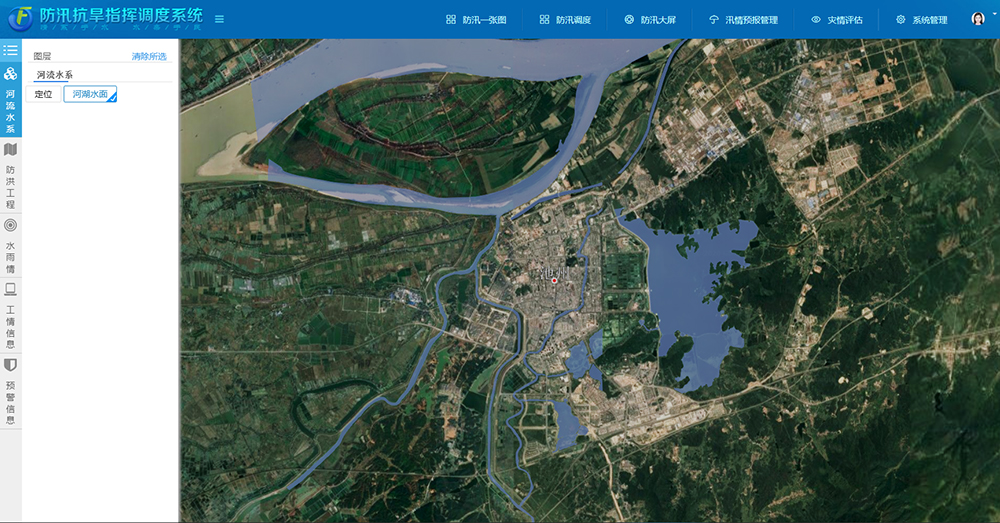Select the 河流水系 tab in layer panel
Image resolution: width=1000 pixels, height=523 pixels.
[55, 75]
